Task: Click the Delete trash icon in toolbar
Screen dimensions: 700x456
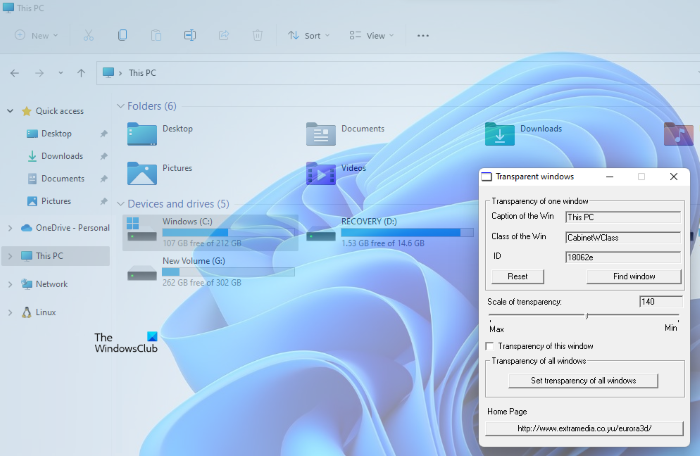Action: tap(258, 35)
